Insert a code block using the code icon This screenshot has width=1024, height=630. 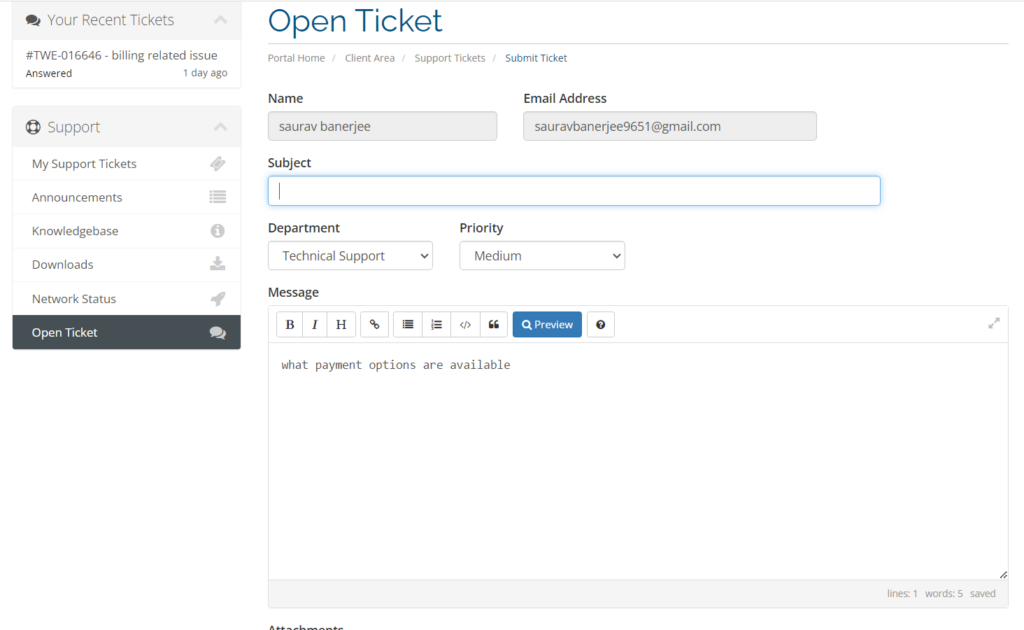coord(465,324)
